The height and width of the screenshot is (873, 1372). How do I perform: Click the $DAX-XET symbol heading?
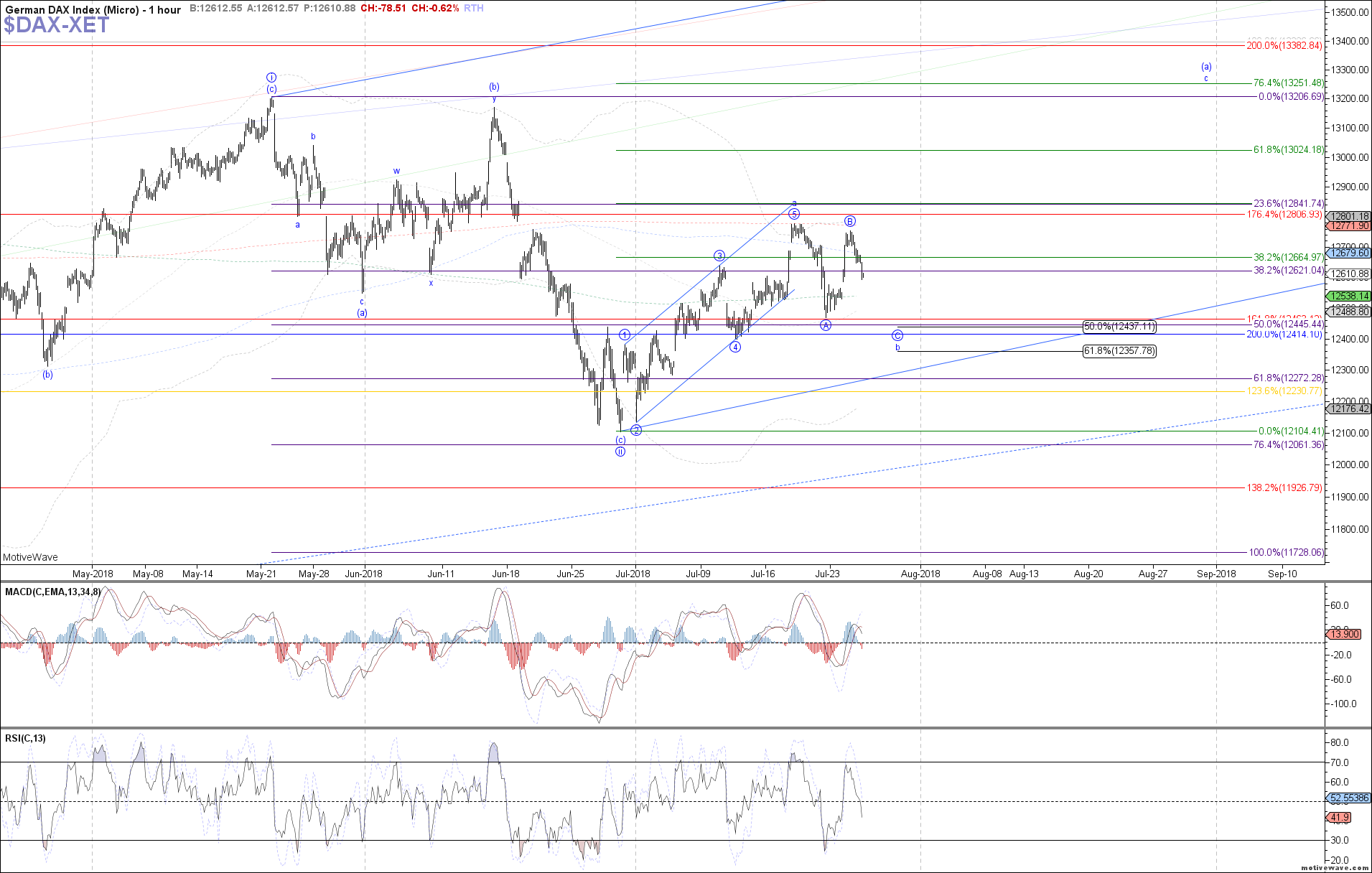pyautogui.click(x=56, y=26)
